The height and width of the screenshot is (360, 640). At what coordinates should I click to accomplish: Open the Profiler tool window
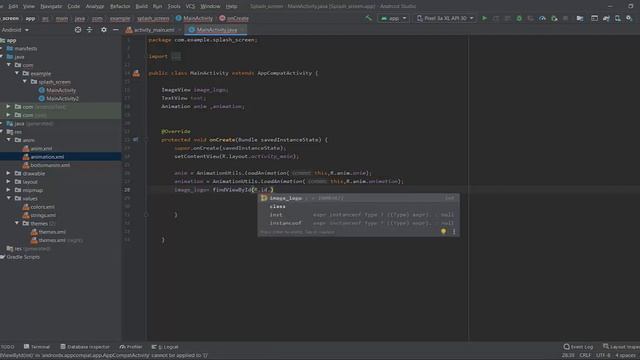(x=131, y=347)
